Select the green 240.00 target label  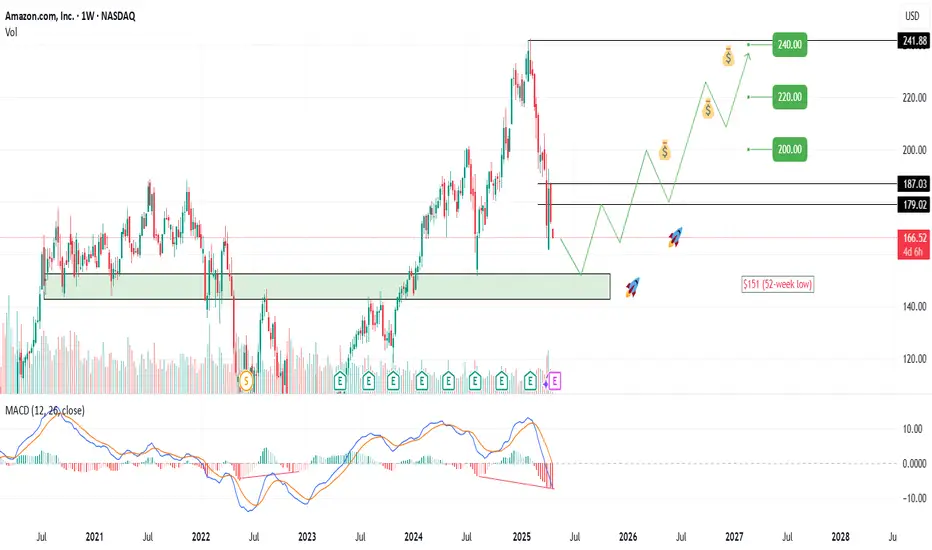[789, 45]
